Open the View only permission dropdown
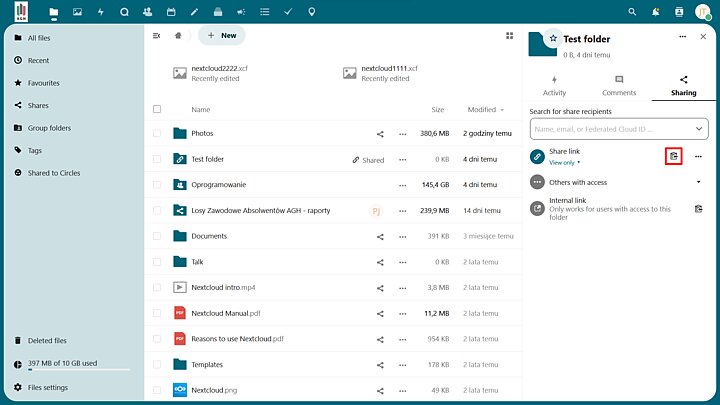Viewport: 720px width, 405px height. click(565, 162)
